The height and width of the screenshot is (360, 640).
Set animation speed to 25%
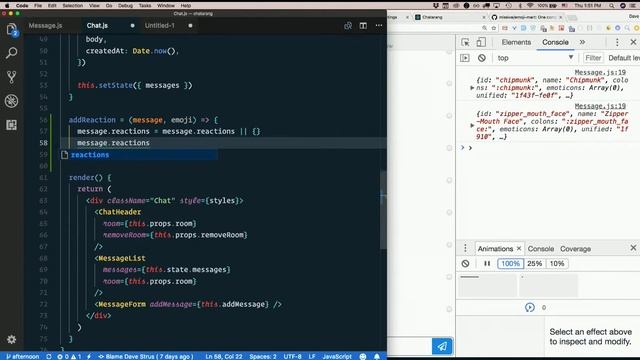[535, 264]
